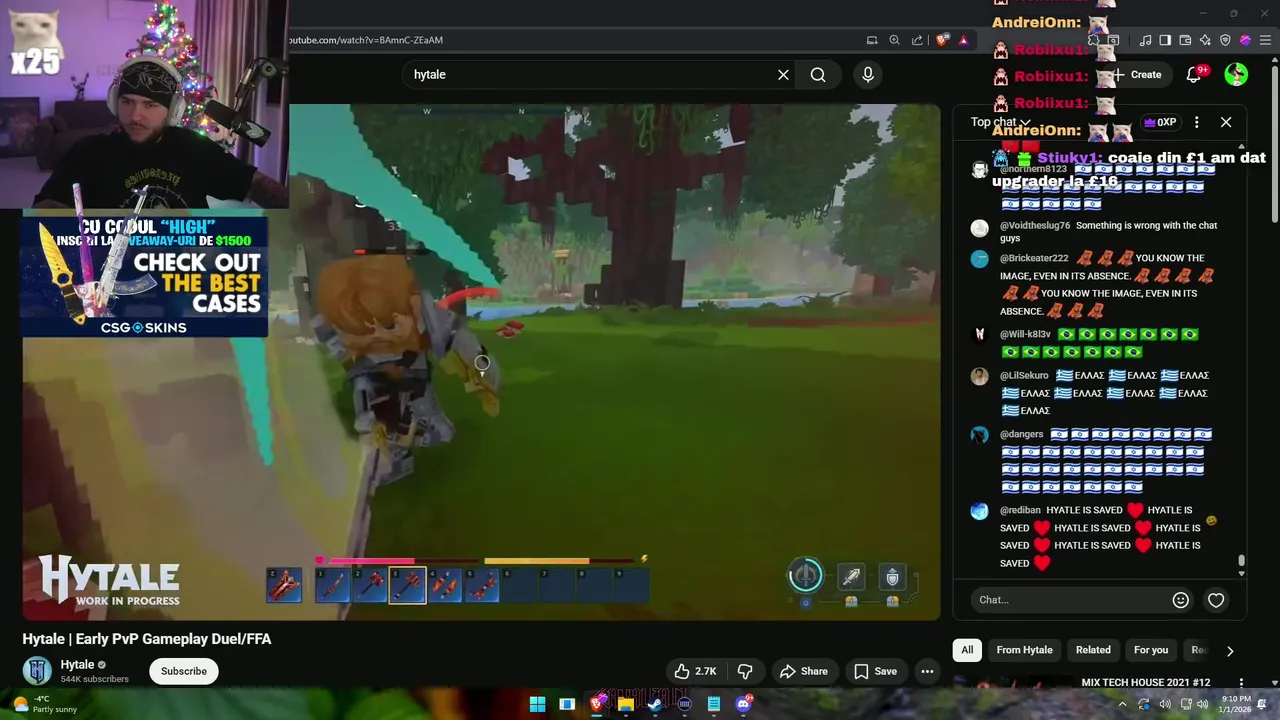This screenshot has height=720, width=1280.
Task: Click the 0XP crown badge
Action: click(x=1159, y=122)
